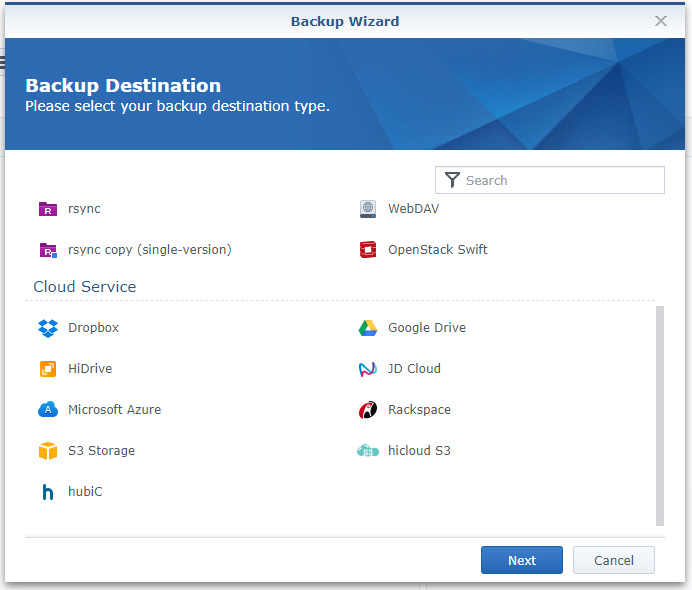Click the HiDrive label

coord(90,369)
